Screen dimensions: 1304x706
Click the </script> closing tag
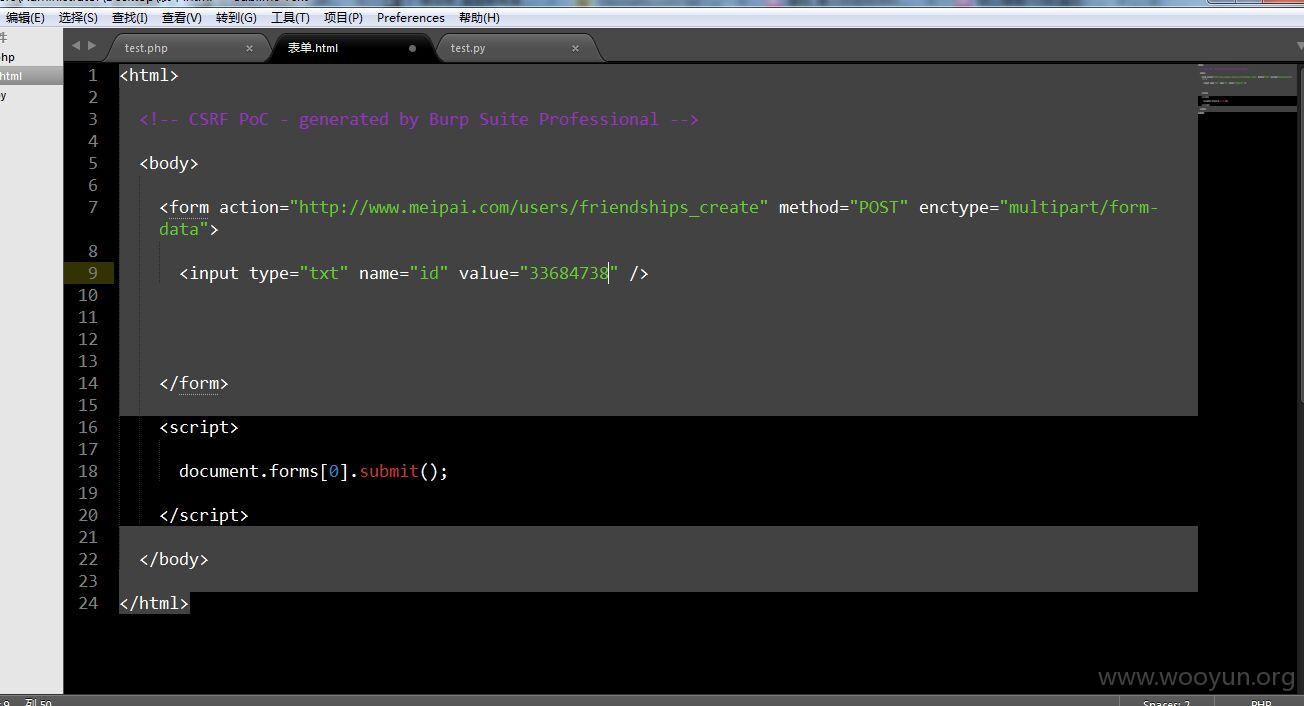coord(204,515)
